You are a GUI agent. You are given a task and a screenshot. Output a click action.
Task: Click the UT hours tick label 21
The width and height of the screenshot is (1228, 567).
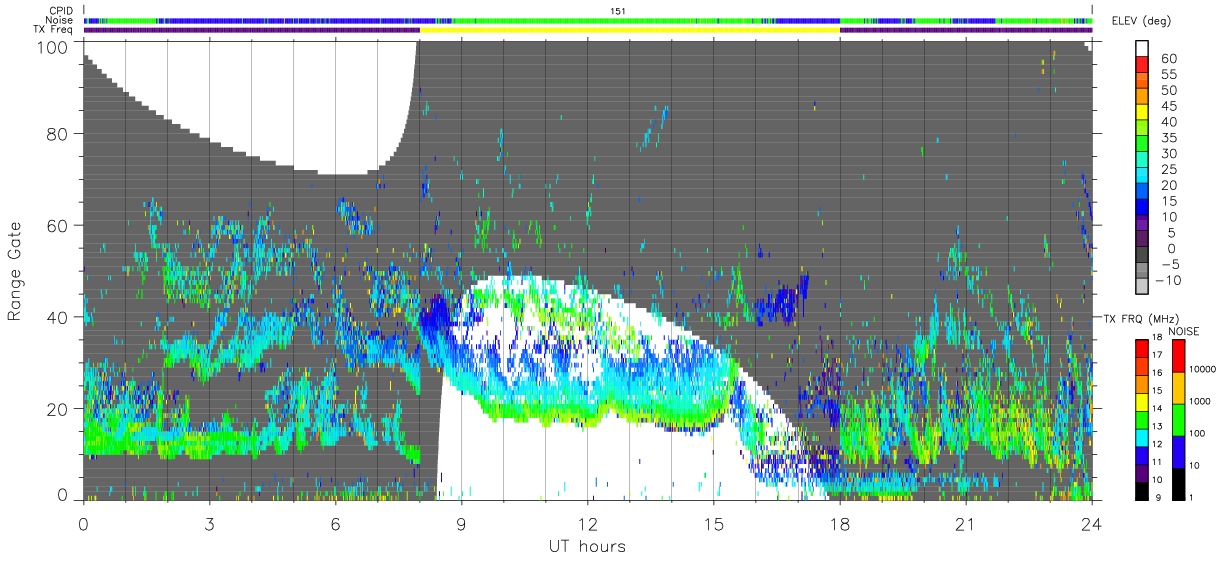coord(966,523)
